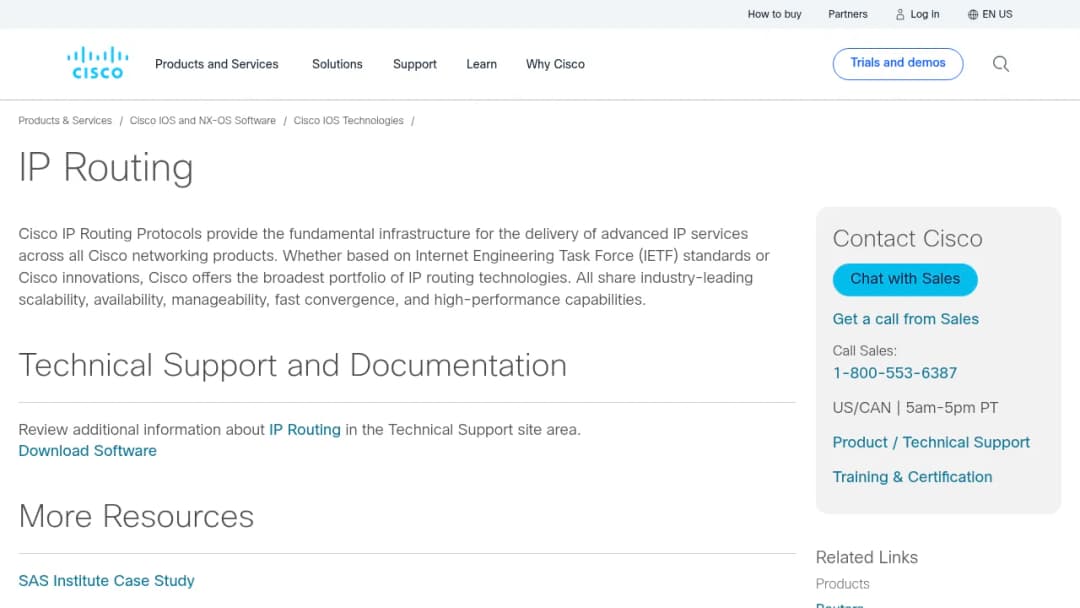Viewport: 1080px width, 608px height.
Task: Open Cisco IOS and NX-OS Software breadcrumb
Action: point(202,120)
